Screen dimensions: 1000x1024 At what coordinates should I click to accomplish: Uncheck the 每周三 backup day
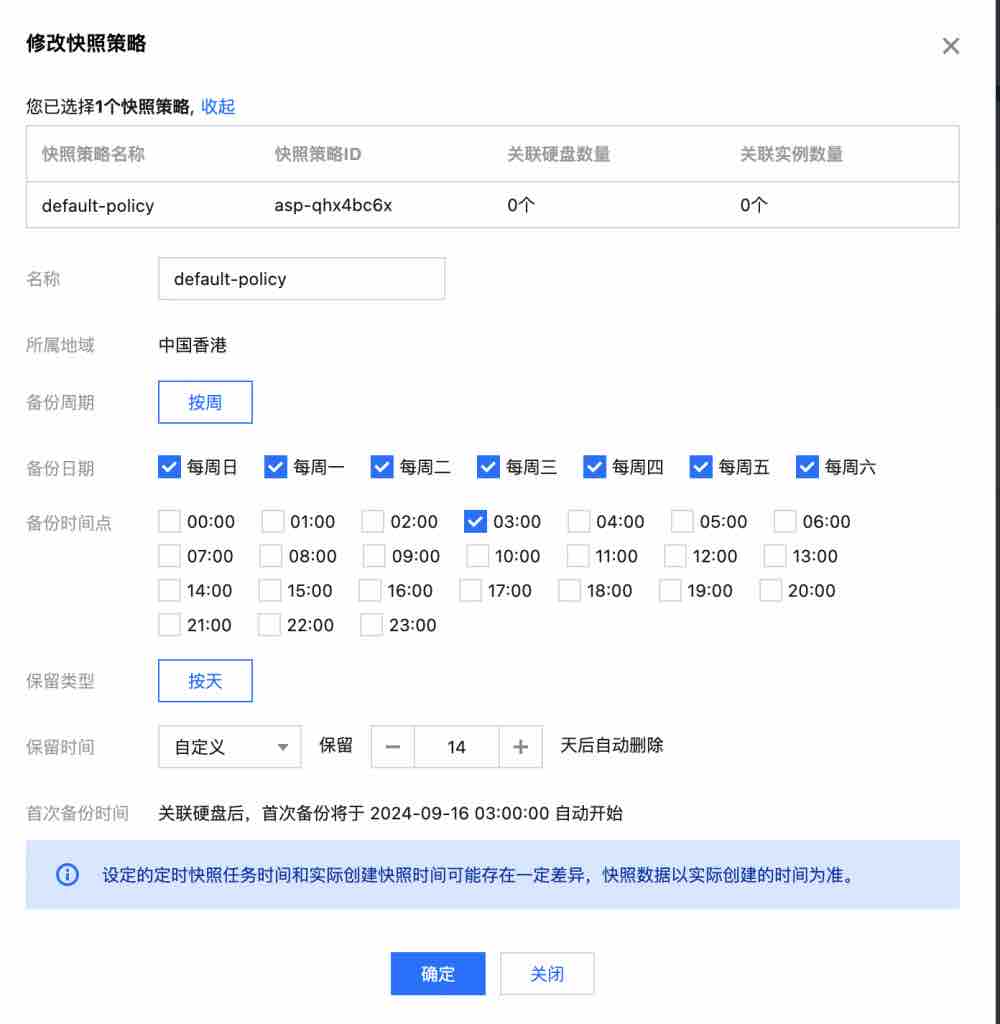click(488, 466)
